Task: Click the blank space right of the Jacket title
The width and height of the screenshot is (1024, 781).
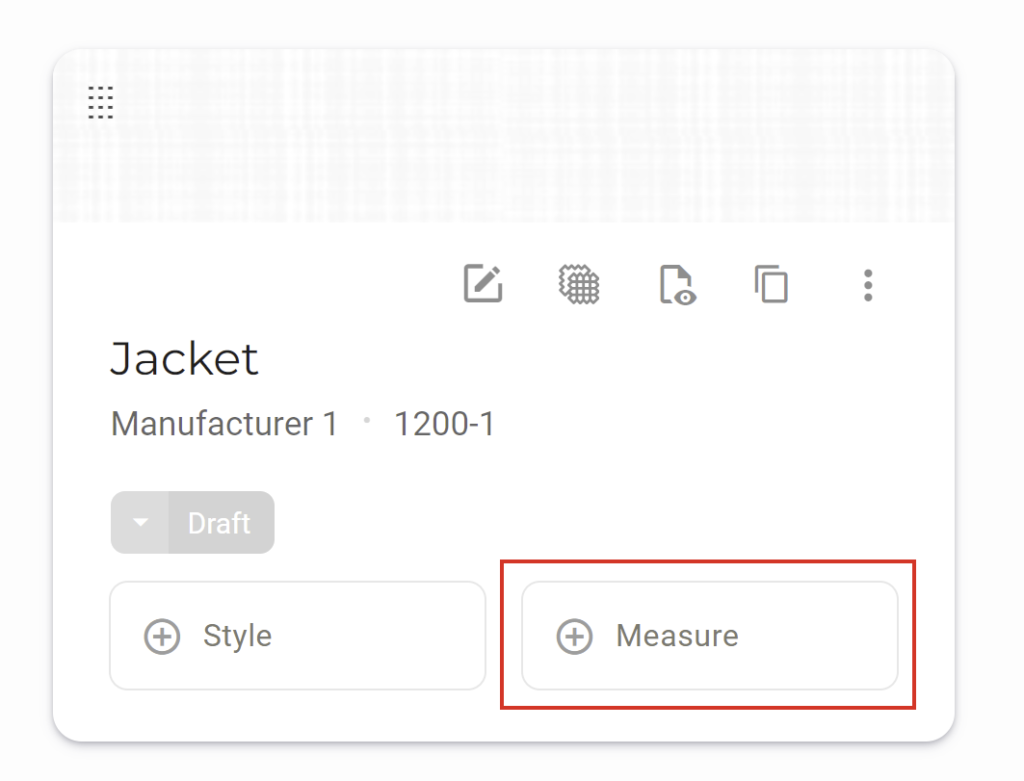Action: pos(600,359)
